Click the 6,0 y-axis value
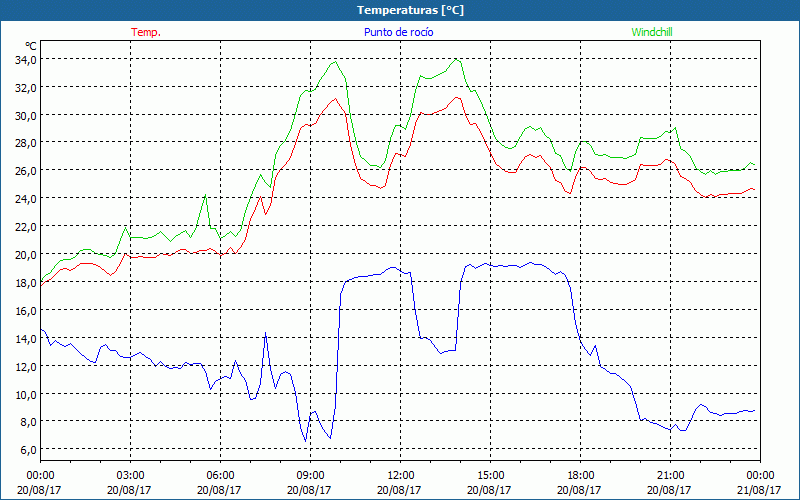This screenshot has height=500, width=800. coord(29,449)
